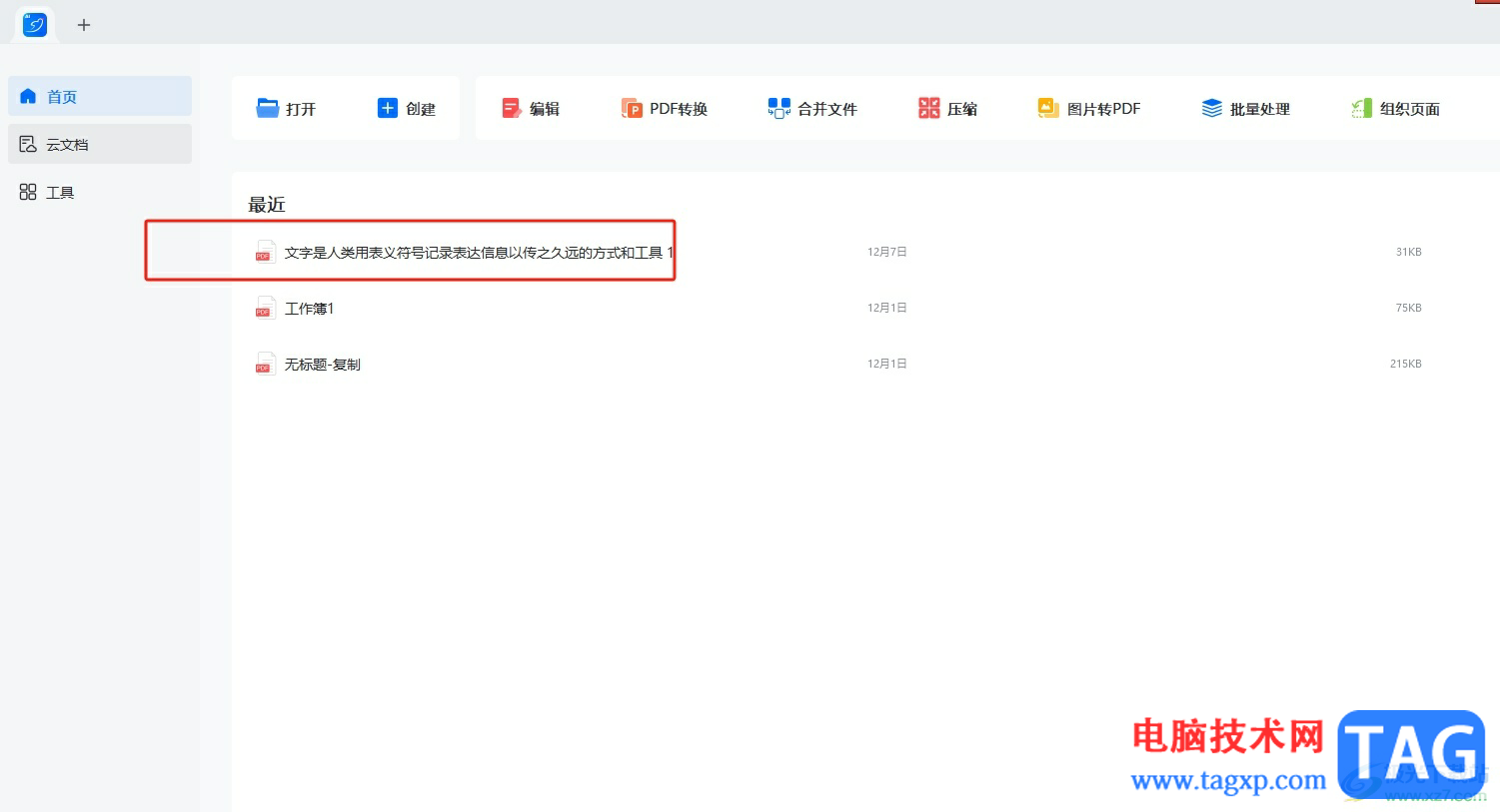Select 首页 in the sidebar
1500x812 pixels.
point(100,96)
